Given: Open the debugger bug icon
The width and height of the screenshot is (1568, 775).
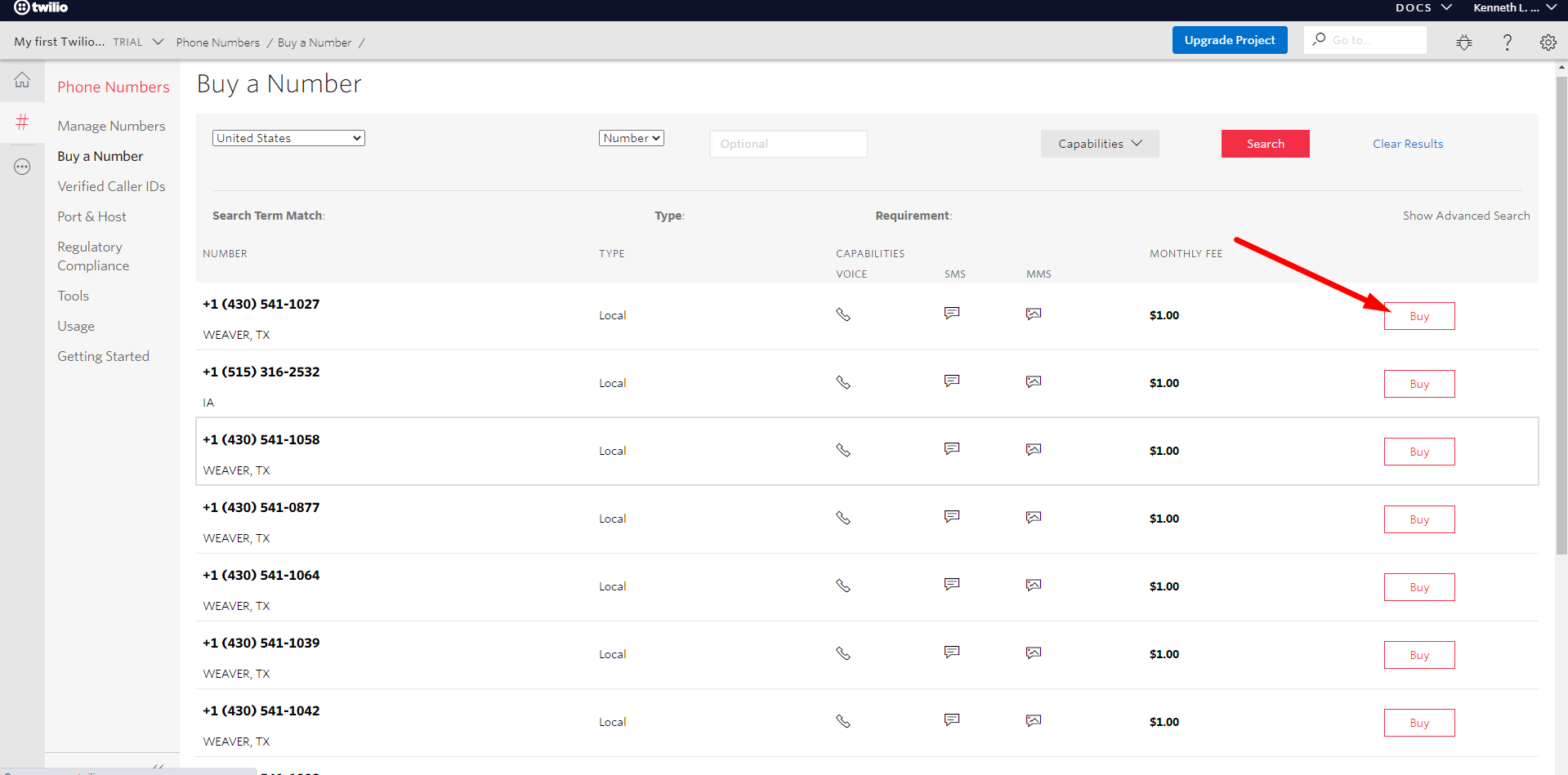Looking at the screenshot, I should coord(1464,42).
